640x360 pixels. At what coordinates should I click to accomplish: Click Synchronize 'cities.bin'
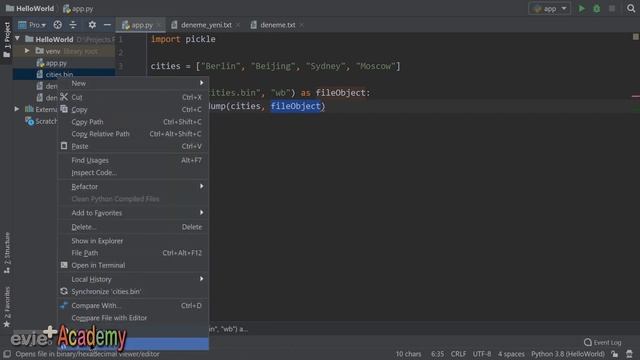133,291
